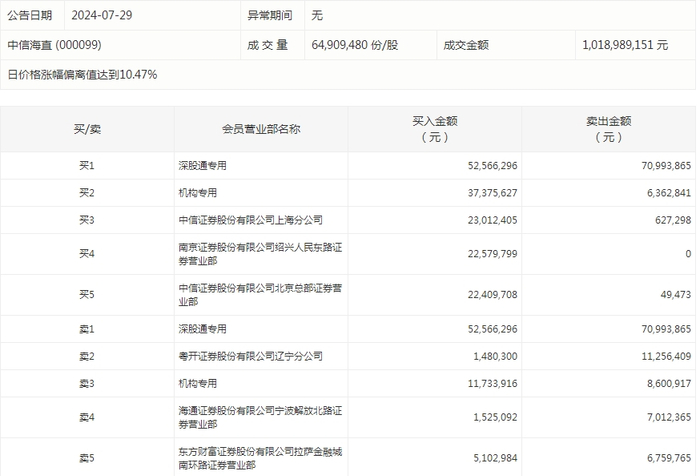The width and height of the screenshot is (700, 476).
Task: Click 中信证券股份有限公司上海分公司 row name
Action: pyautogui.click(x=250, y=220)
